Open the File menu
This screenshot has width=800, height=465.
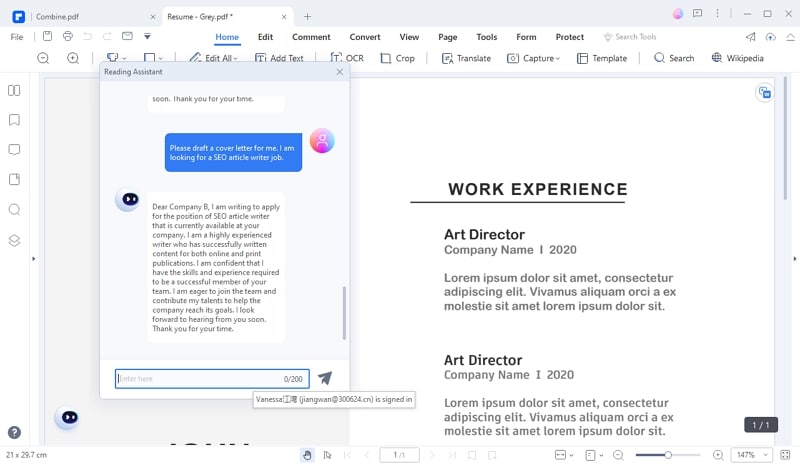17,37
